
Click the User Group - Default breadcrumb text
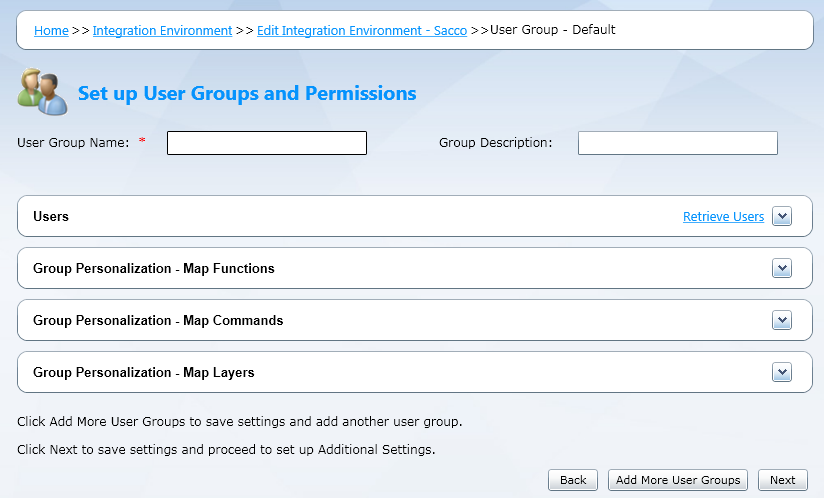pos(553,30)
